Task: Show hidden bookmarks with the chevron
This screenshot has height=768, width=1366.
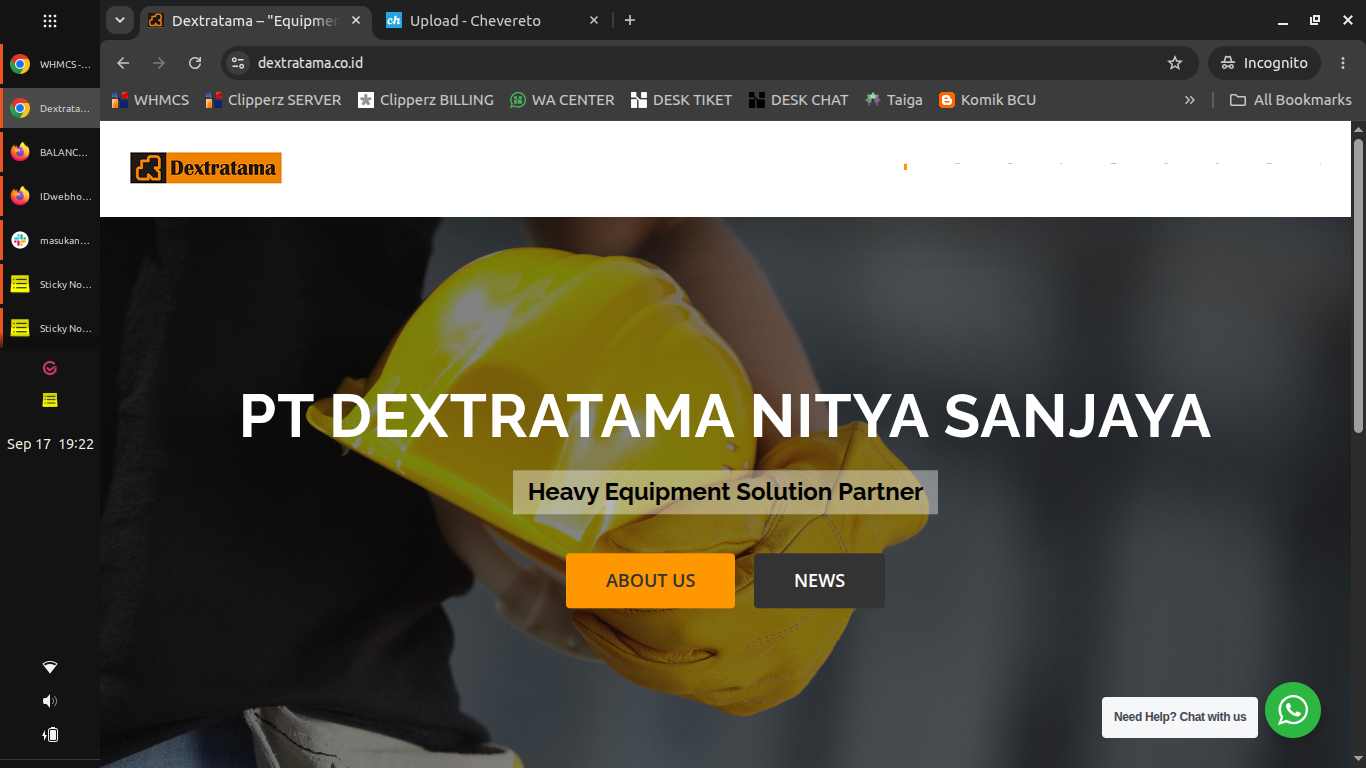Action: click(1189, 100)
